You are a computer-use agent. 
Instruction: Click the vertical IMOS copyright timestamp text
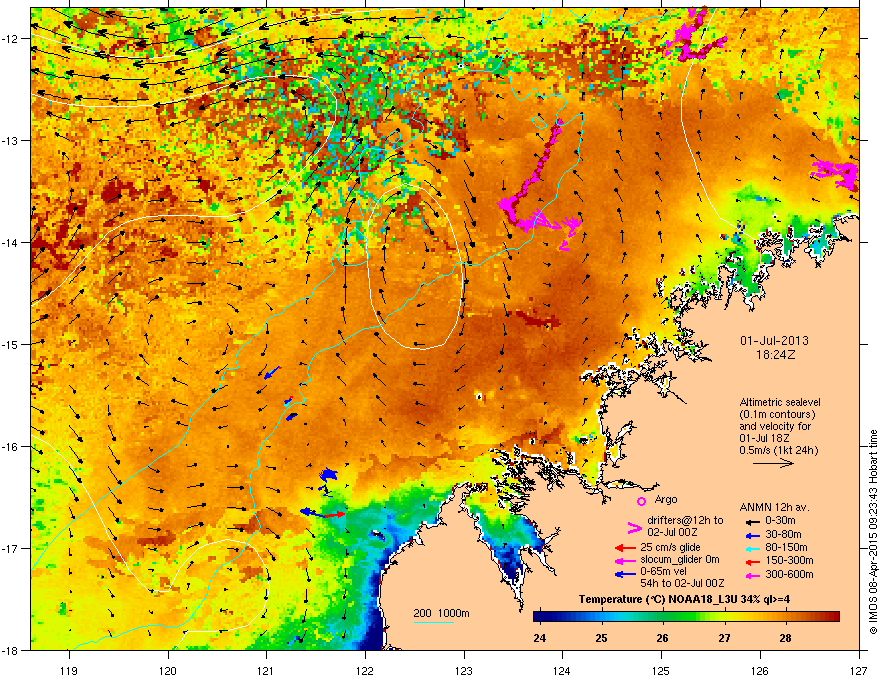click(x=873, y=532)
